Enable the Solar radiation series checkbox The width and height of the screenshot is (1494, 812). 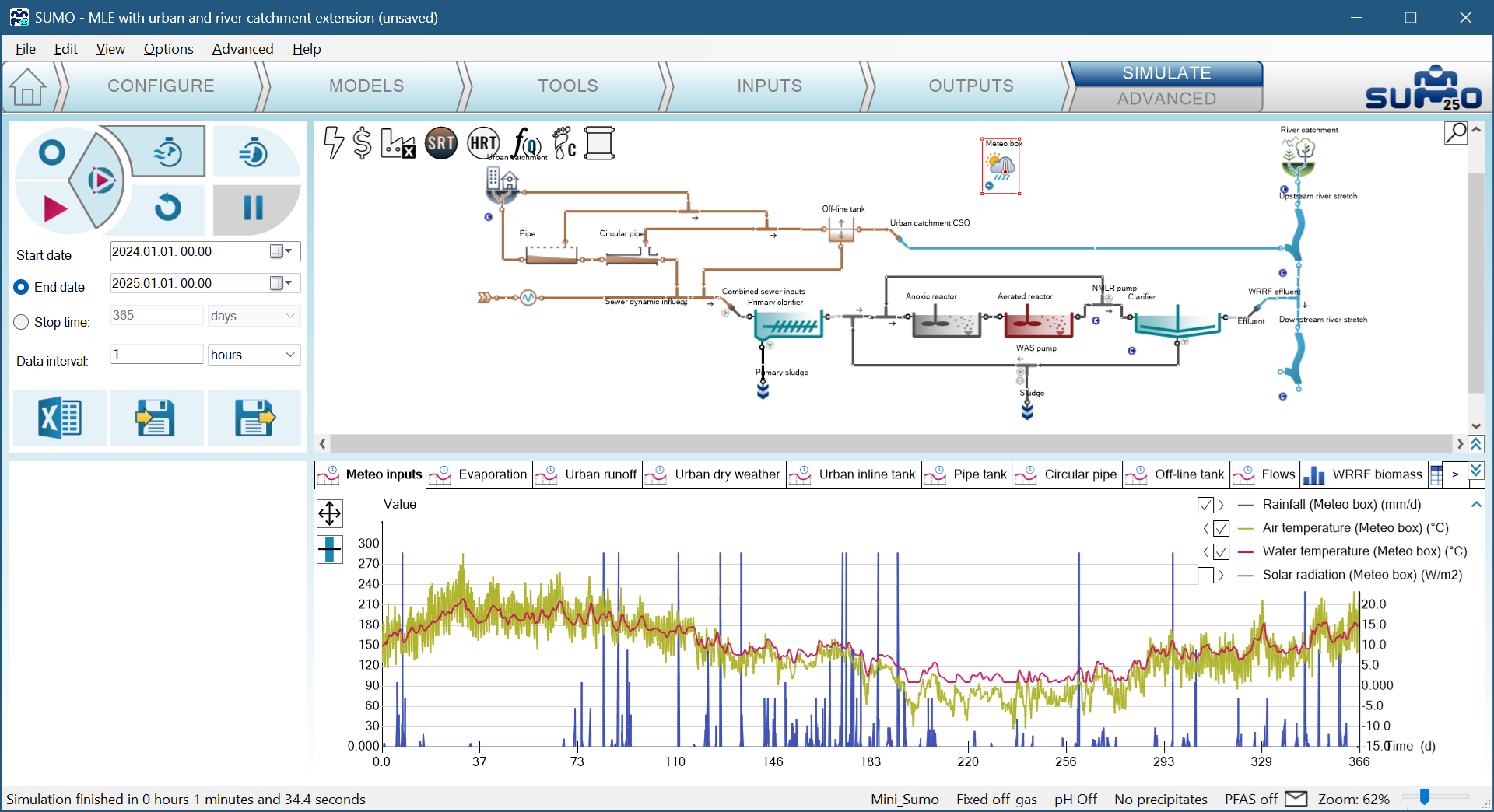(1205, 575)
